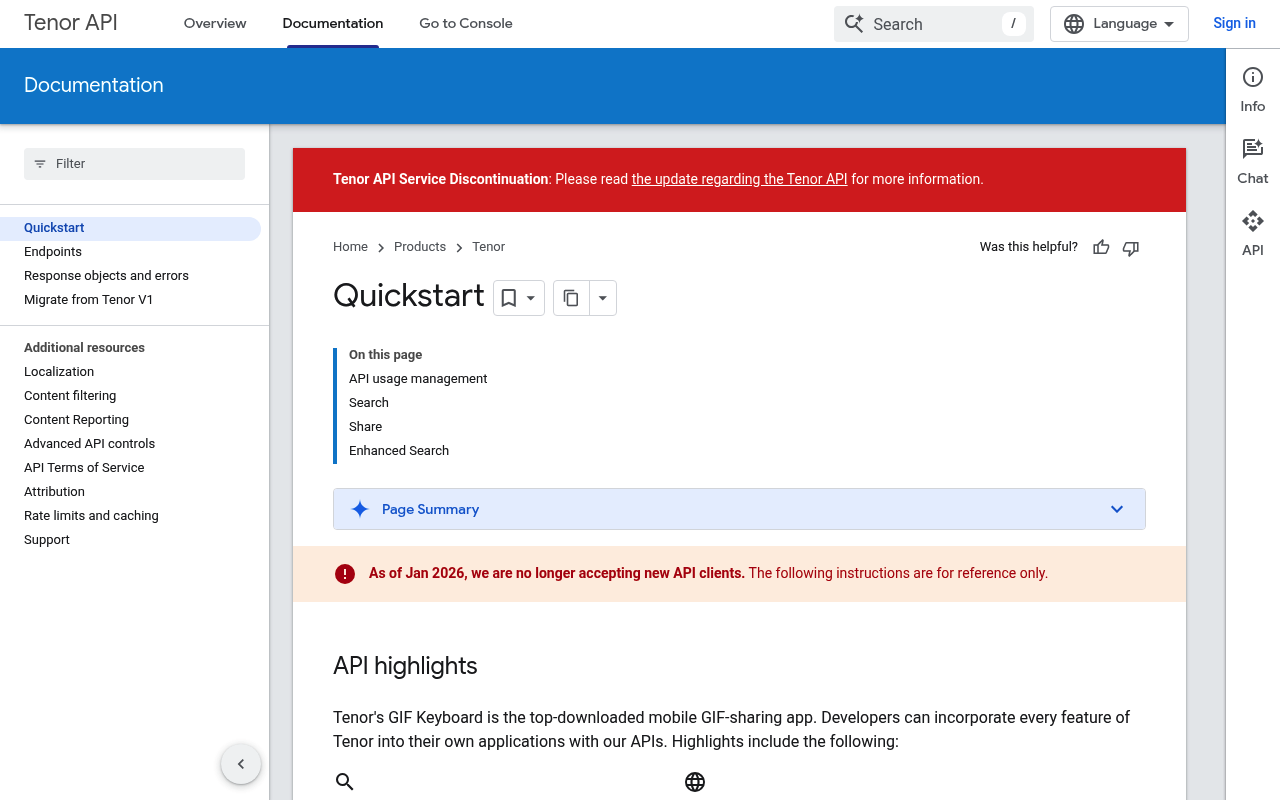Click the Sign in link
This screenshot has height=800, width=1280.
pyautogui.click(x=1234, y=24)
